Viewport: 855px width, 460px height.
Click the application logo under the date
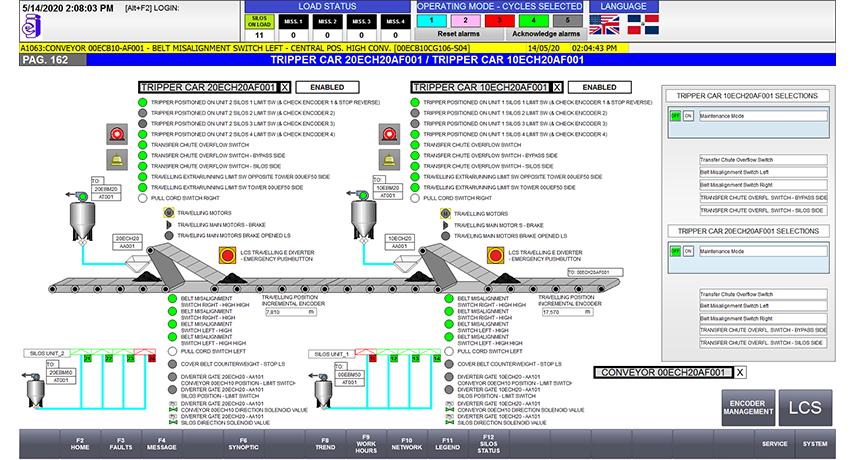tap(31, 27)
